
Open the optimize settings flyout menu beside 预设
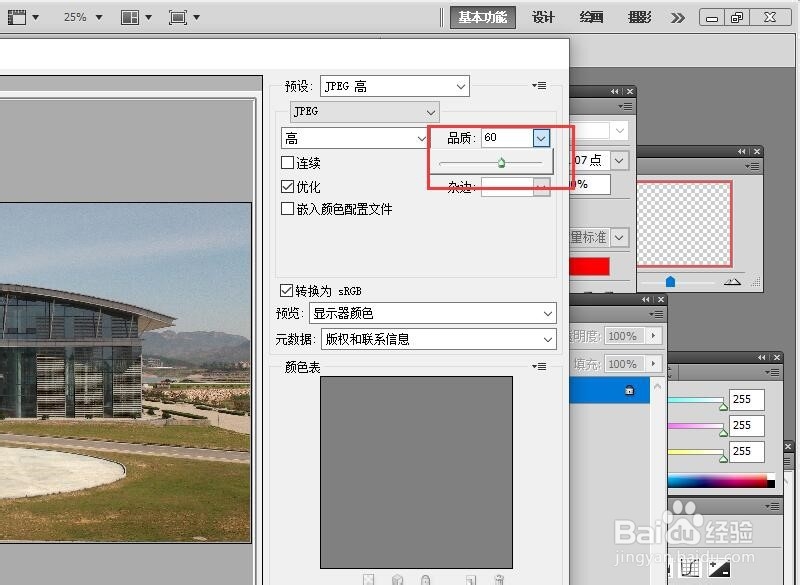[539, 85]
